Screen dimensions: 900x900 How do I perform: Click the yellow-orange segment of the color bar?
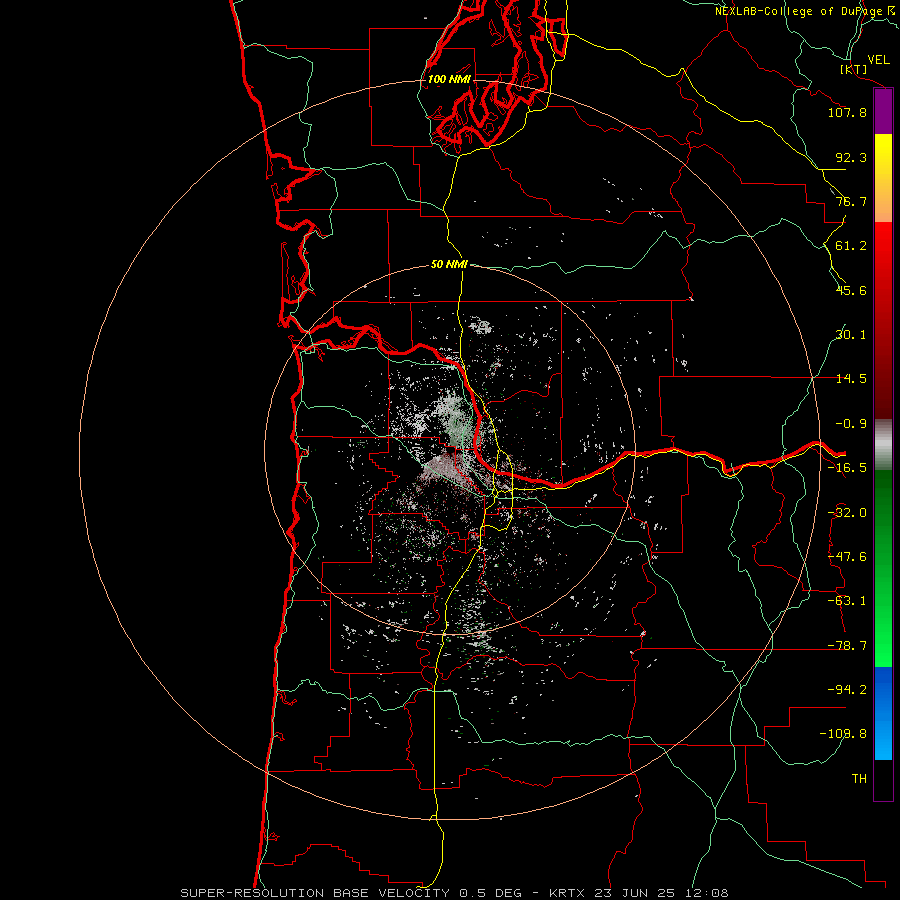click(x=883, y=178)
